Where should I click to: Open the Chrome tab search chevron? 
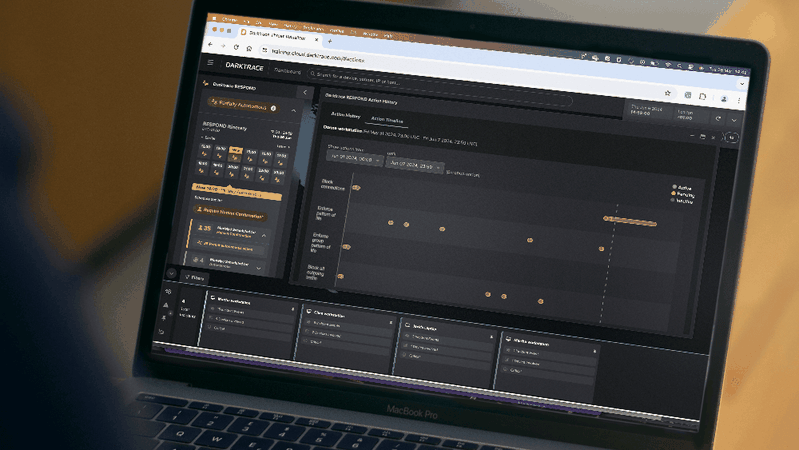742,84
